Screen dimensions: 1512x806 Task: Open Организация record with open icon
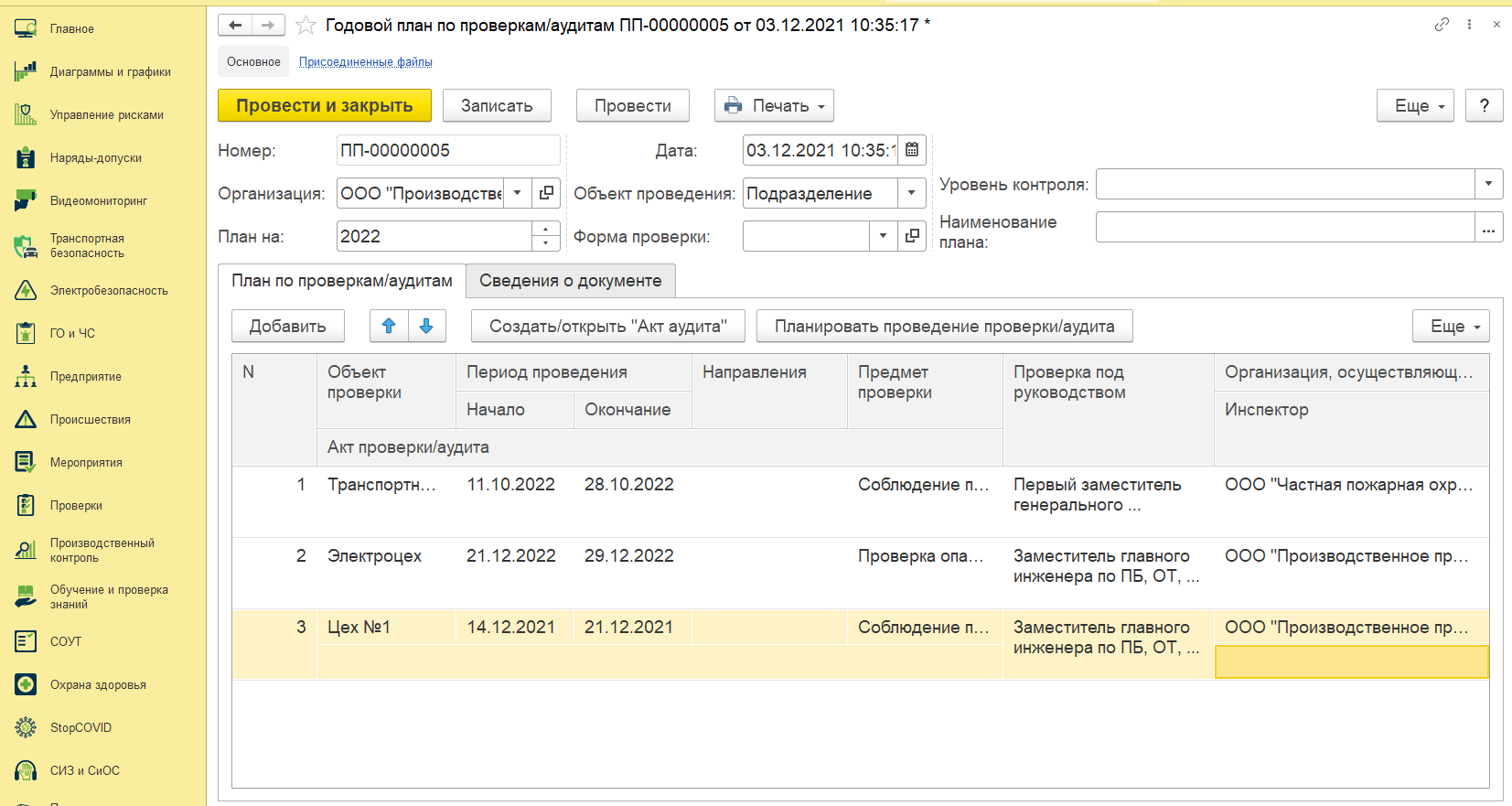(546, 193)
